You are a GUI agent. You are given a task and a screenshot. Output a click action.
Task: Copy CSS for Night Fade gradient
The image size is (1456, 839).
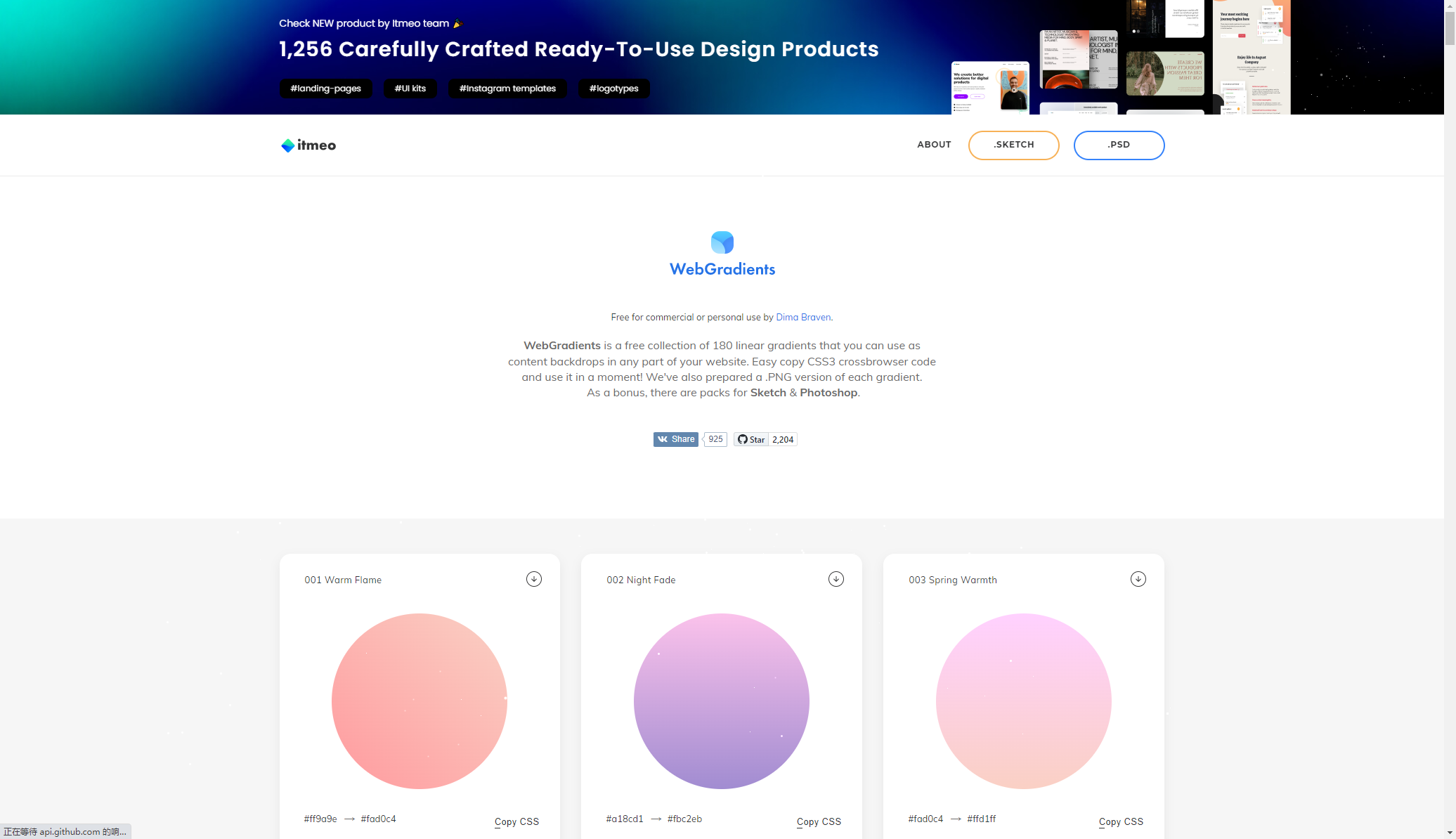click(819, 821)
